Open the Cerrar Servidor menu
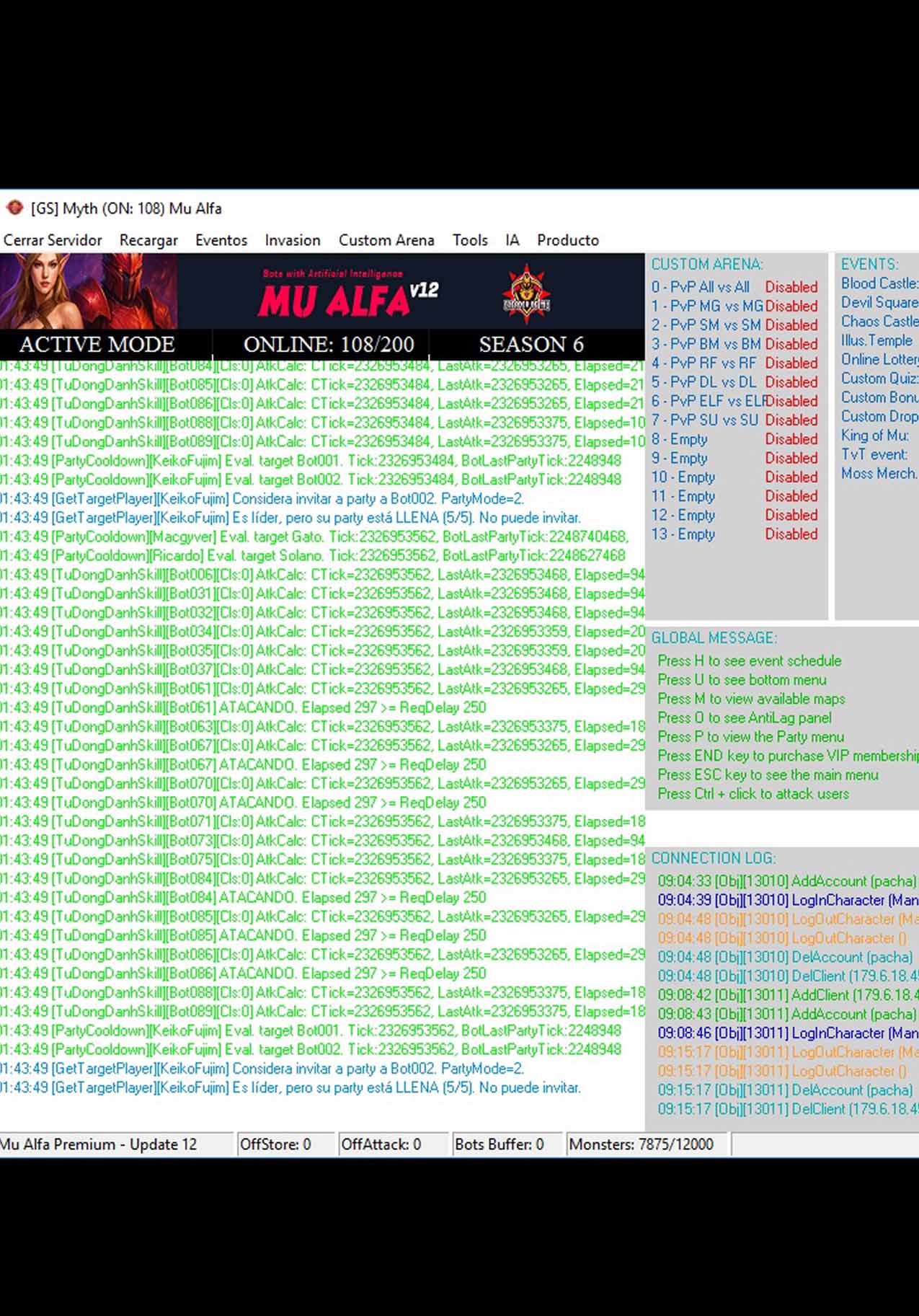Image resolution: width=919 pixels, height=1316 pixels. pyautogui.click(x=53, y=240)
